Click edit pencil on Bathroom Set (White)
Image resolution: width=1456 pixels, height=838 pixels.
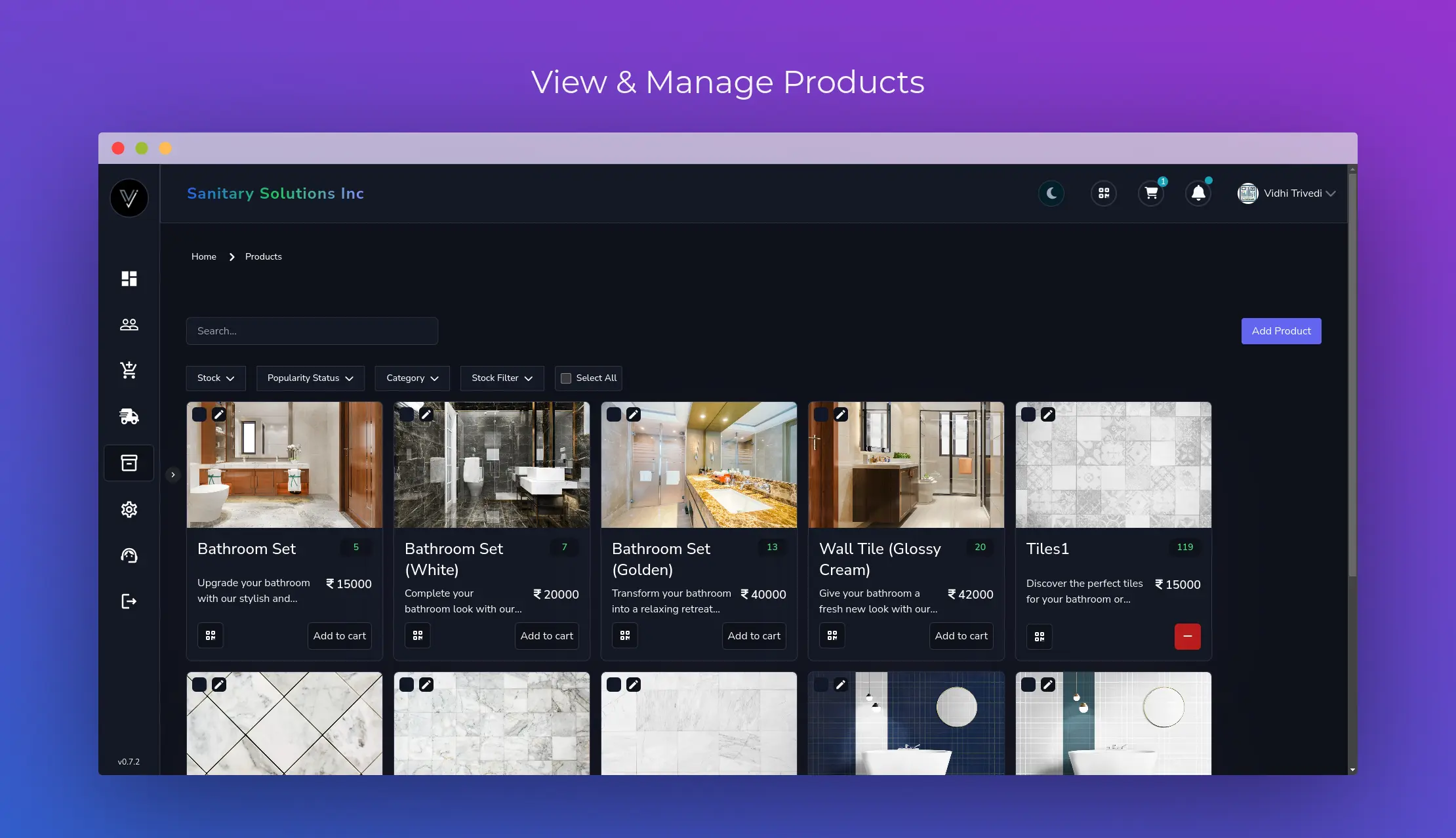click(x=426, y=414)
